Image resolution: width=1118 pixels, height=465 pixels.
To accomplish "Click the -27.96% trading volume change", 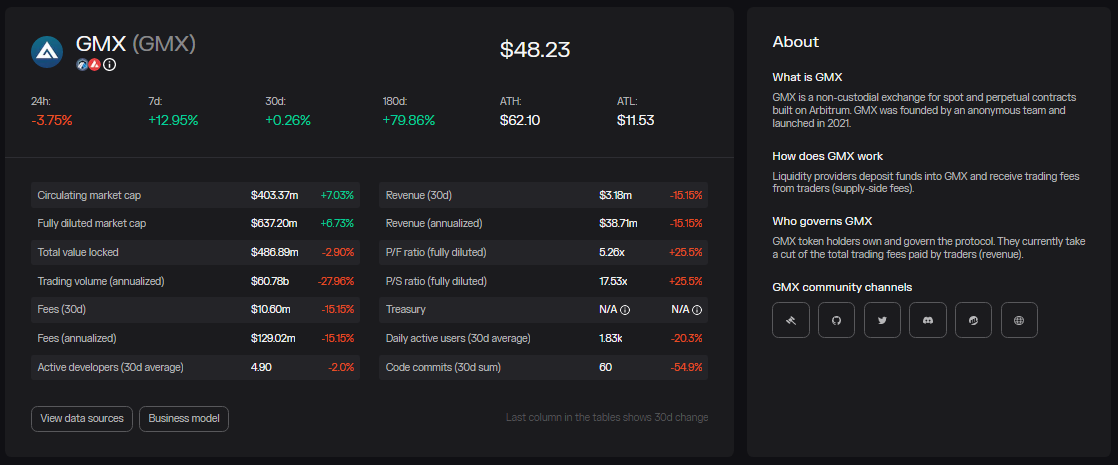I will [x=335, y=281].
